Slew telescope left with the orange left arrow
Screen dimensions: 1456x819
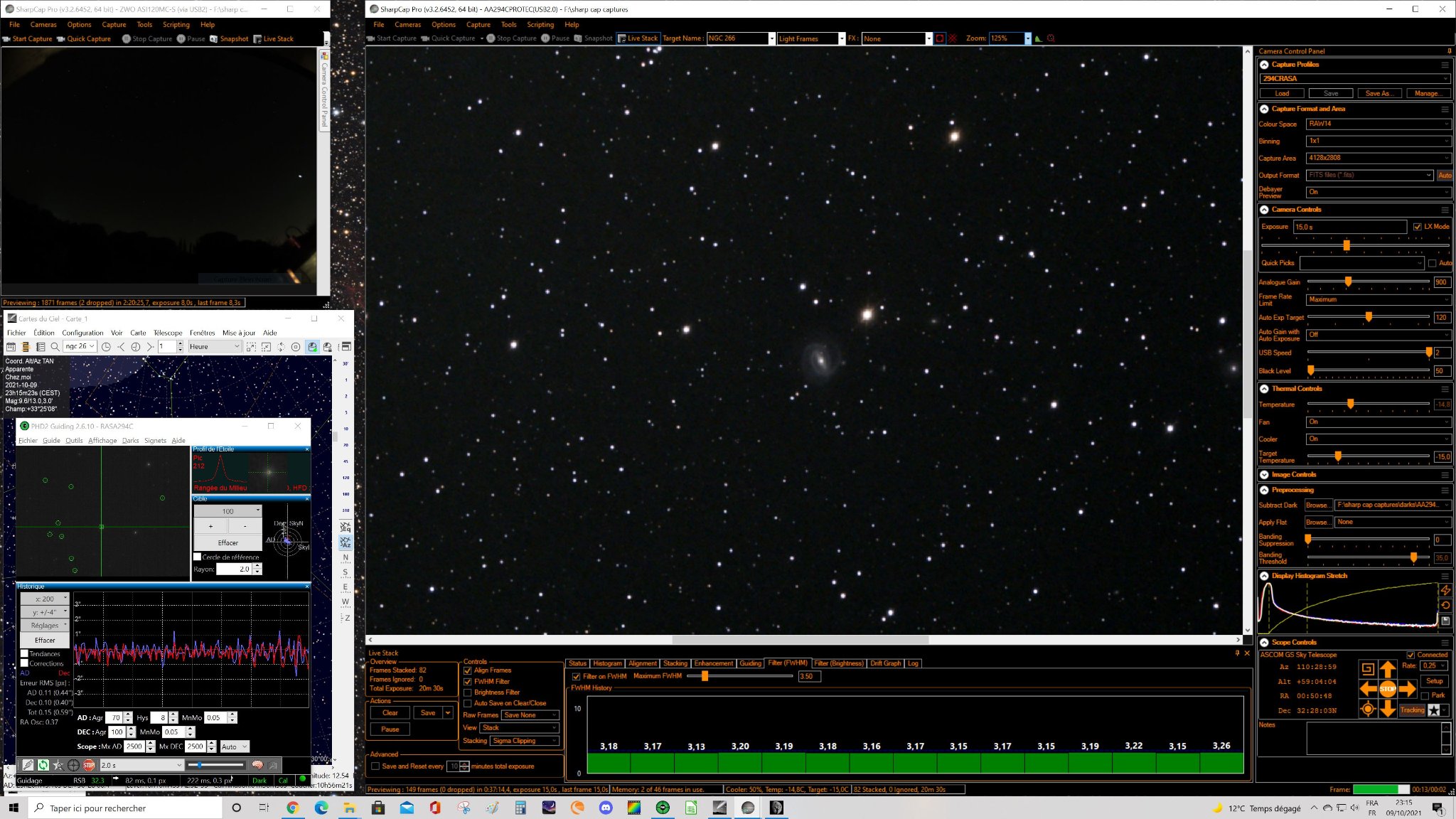coord(1368,688)
